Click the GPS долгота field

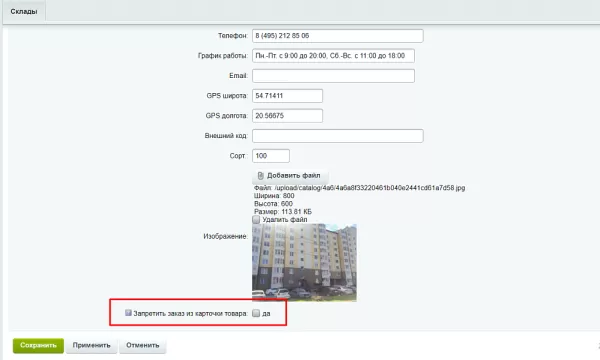click(x=287, y=116)
